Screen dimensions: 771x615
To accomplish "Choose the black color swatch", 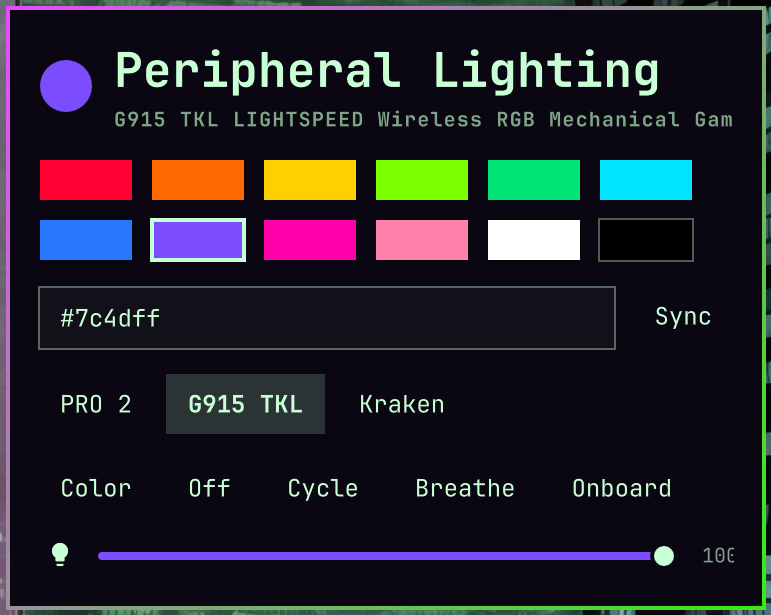I will pyautogui.click(x=646, y=240).
